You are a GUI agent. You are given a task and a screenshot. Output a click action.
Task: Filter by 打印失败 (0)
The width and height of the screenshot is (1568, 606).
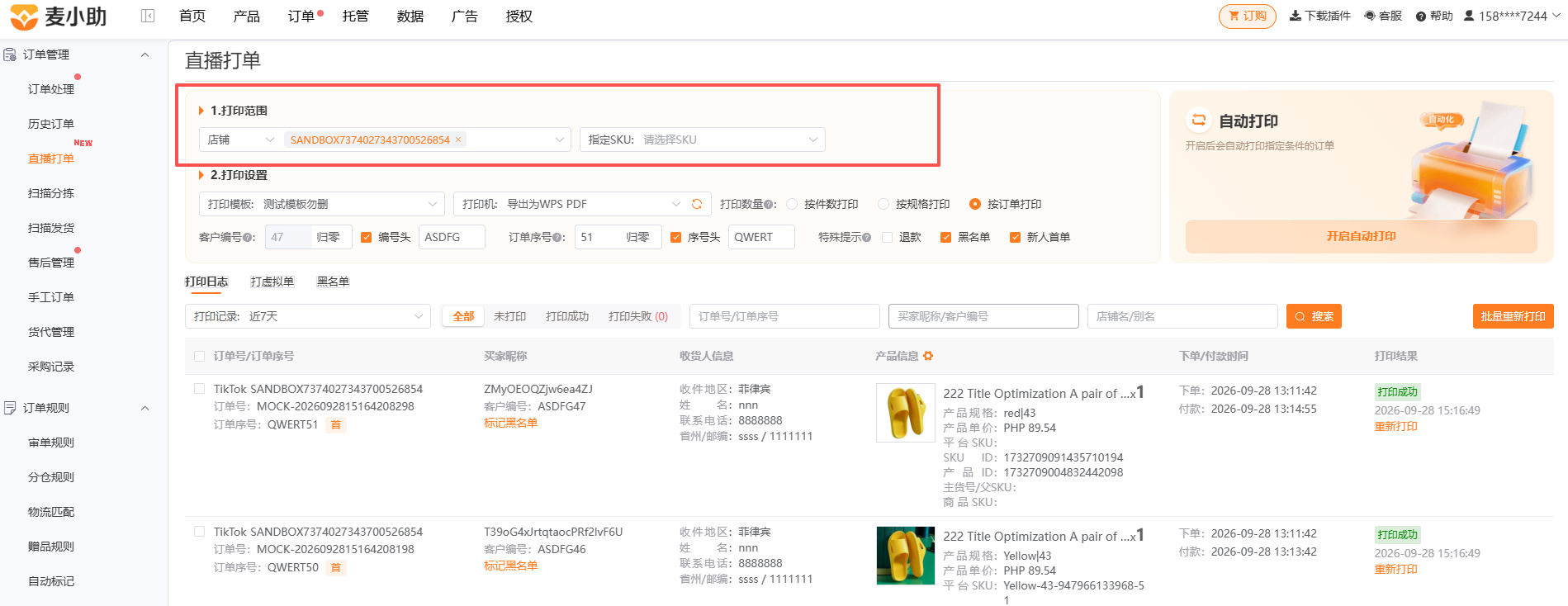(637, 316)
